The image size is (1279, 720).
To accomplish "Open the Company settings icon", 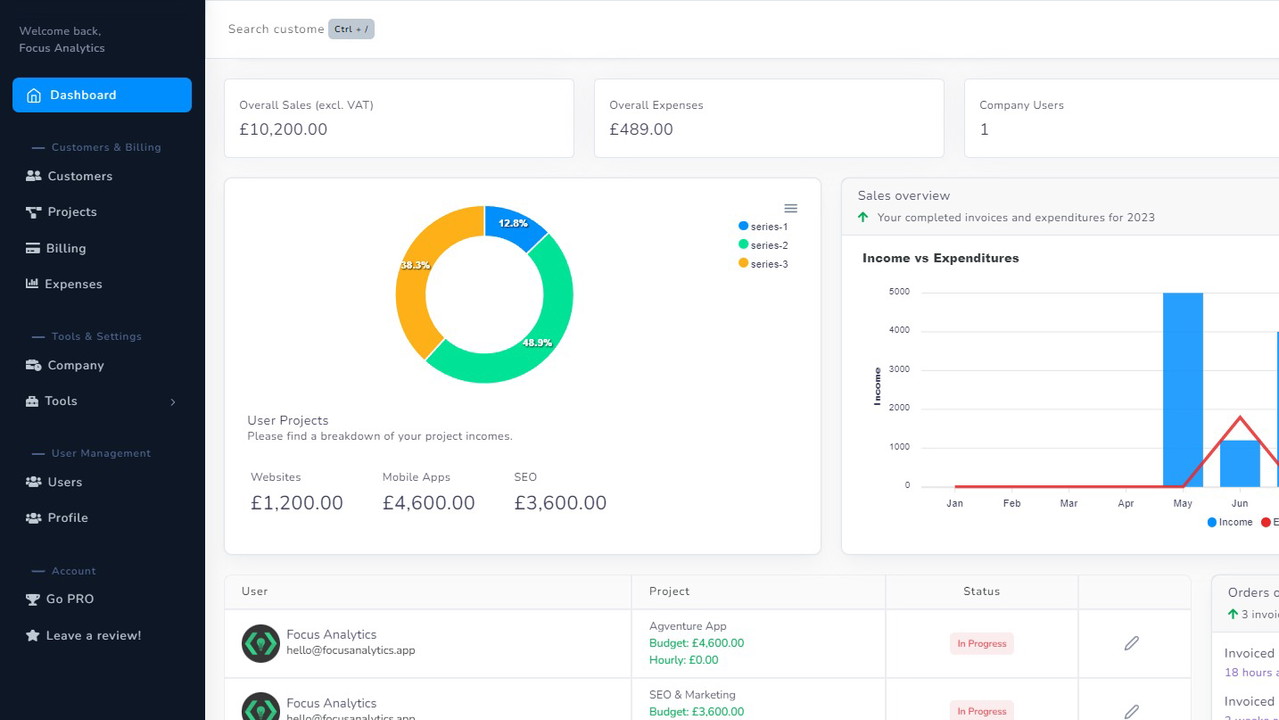I will 34,365.
